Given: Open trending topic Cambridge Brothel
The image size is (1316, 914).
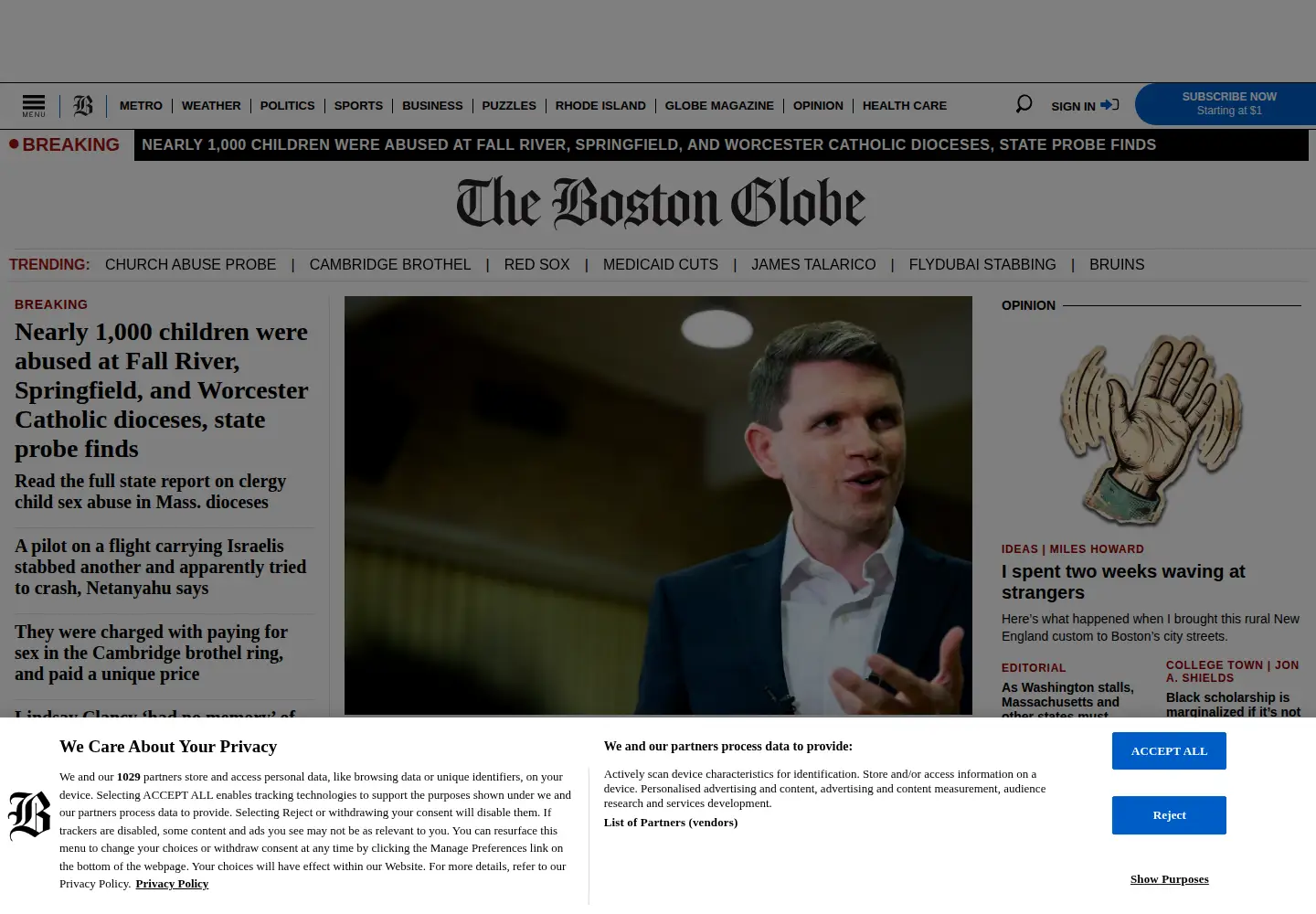Looking at the screenshot, I should point(390,265).
